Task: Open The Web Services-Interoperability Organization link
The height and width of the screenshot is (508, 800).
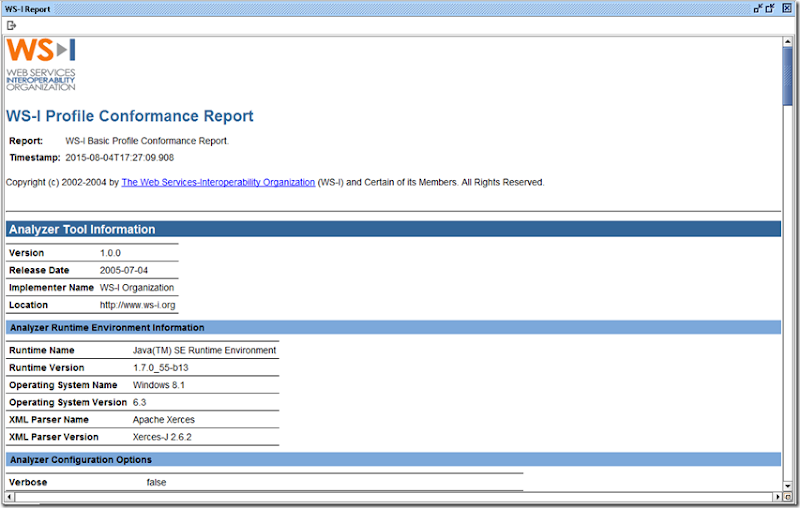Action: [x=218, y=182]
